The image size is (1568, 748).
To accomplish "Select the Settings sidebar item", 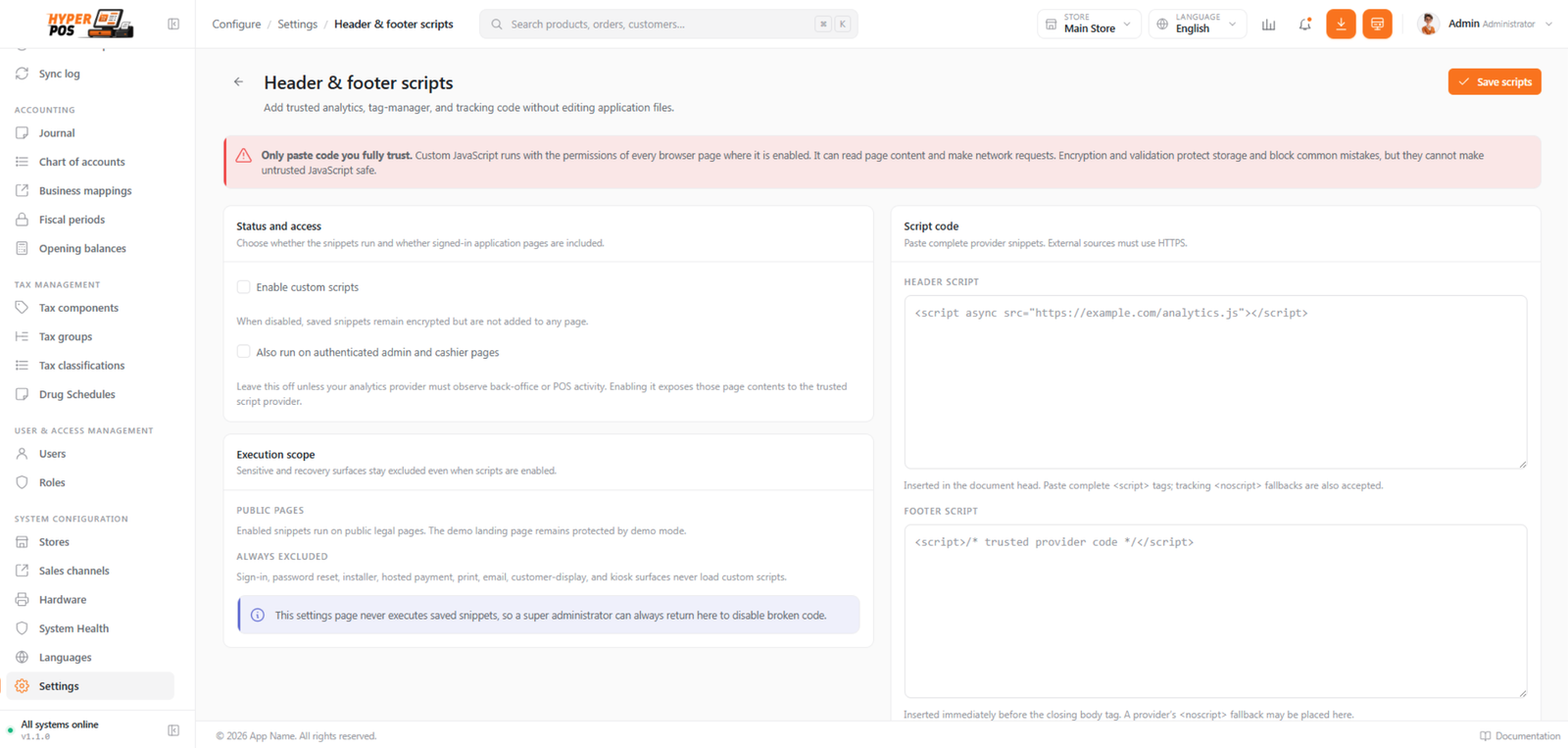I will click(x=90, y=686).
